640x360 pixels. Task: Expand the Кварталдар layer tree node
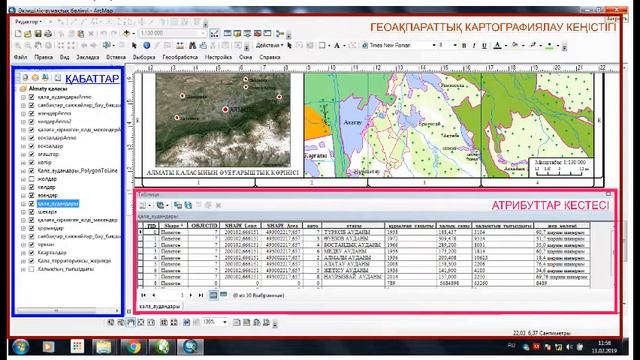coord(23,253)
